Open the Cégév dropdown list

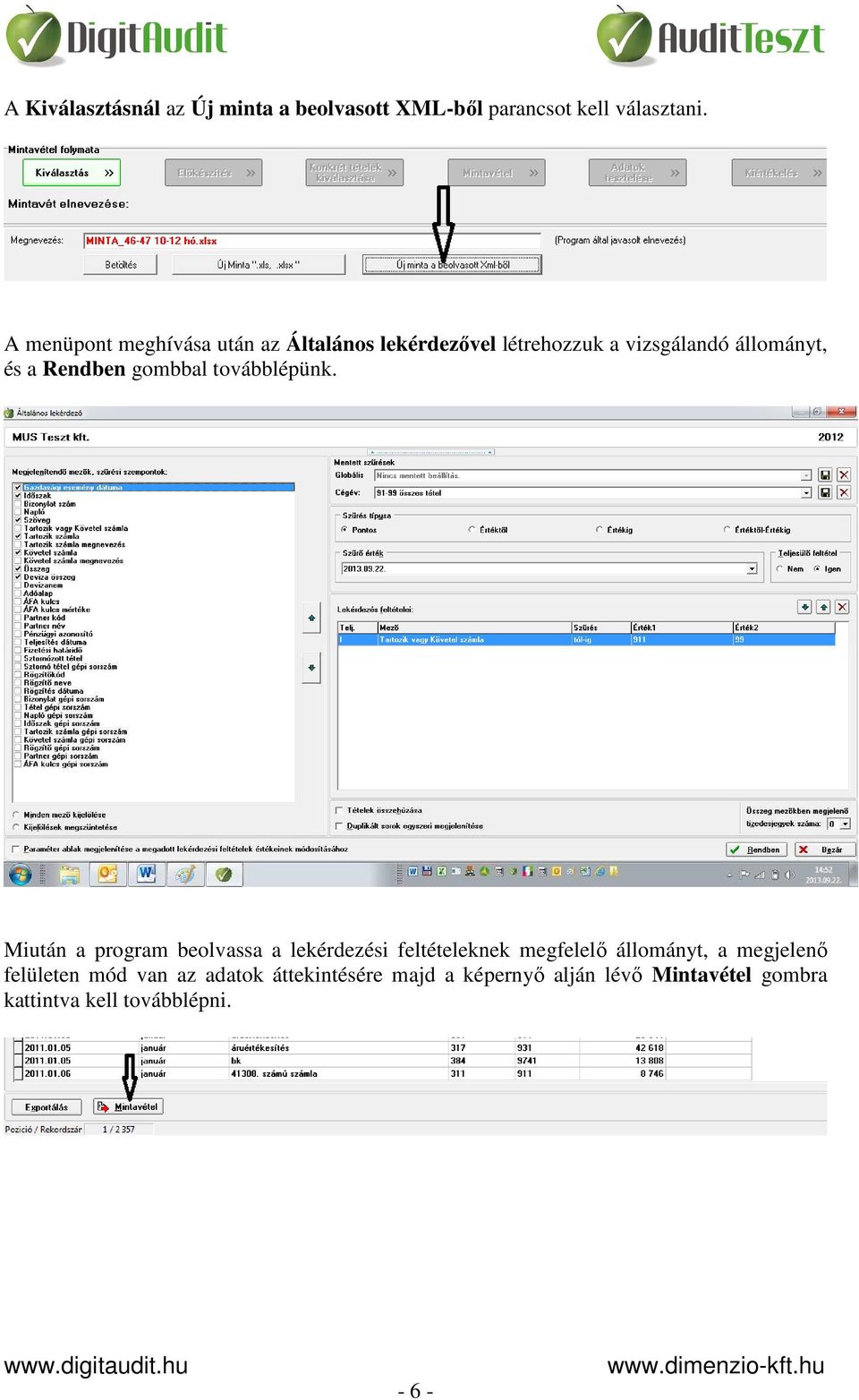click(806, 492)
